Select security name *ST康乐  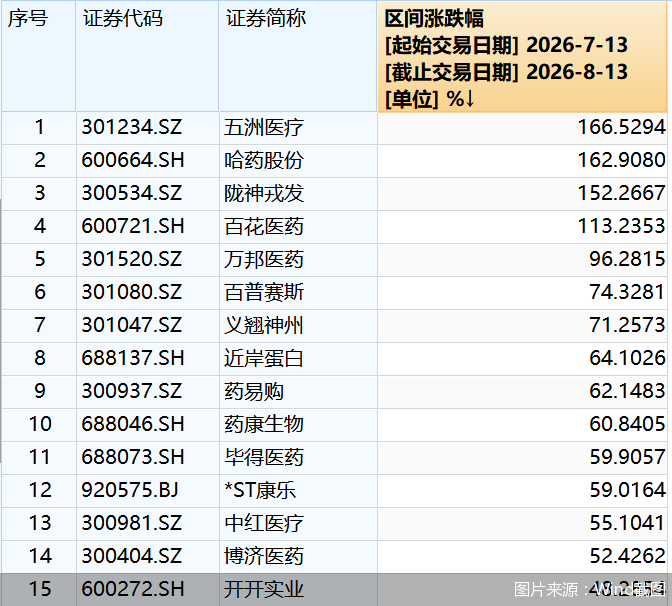click(260, 490)
